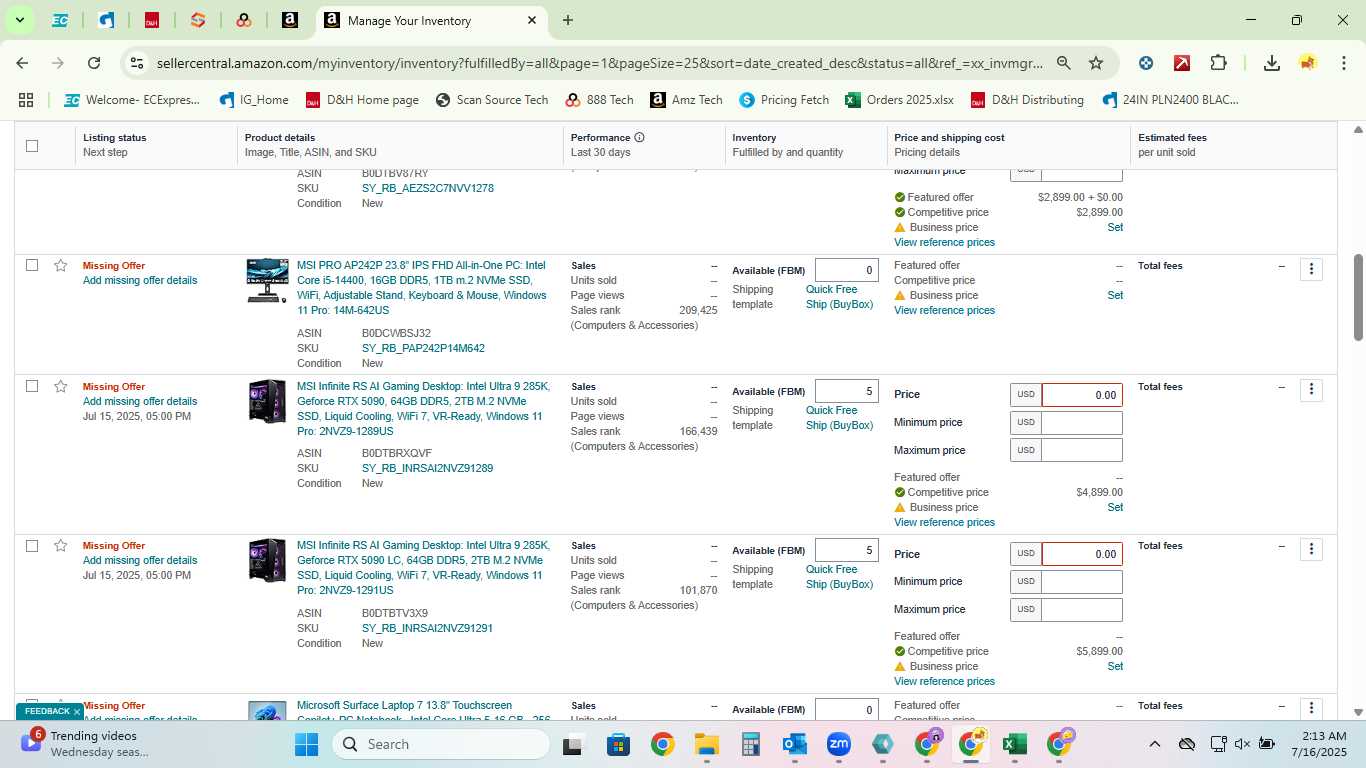Open Pricing Fetch bookmark
This screenshot has height=768, width=1366.
click(x=784, y=100)
